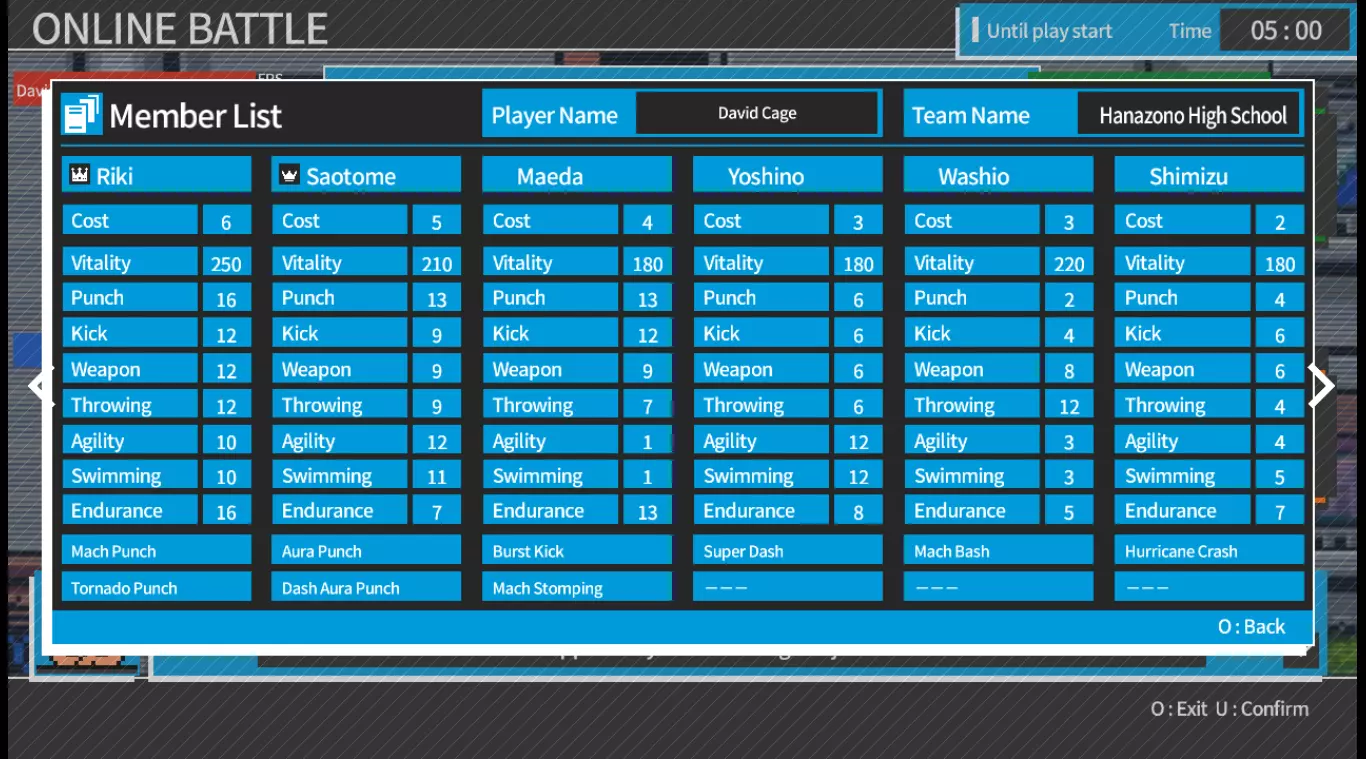Click Yoshino's Cost value 3
The height and width of the screenshot is (759, 1366).
859,221
